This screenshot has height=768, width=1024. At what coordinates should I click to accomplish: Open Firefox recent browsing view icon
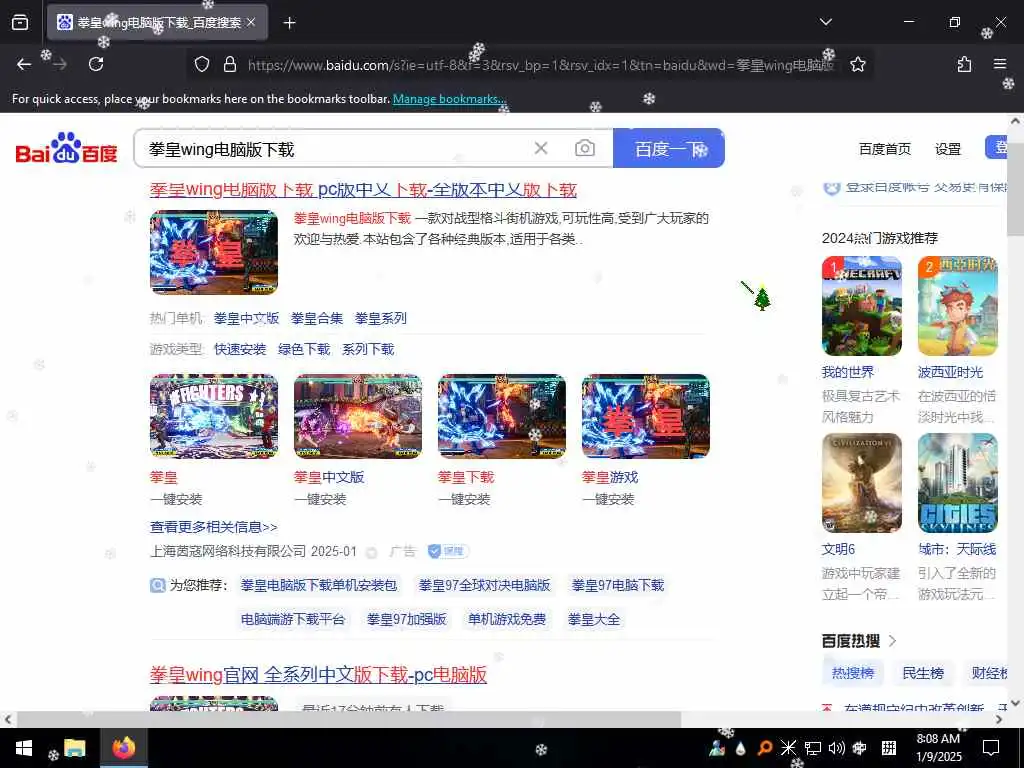click(x=20, y=22)
